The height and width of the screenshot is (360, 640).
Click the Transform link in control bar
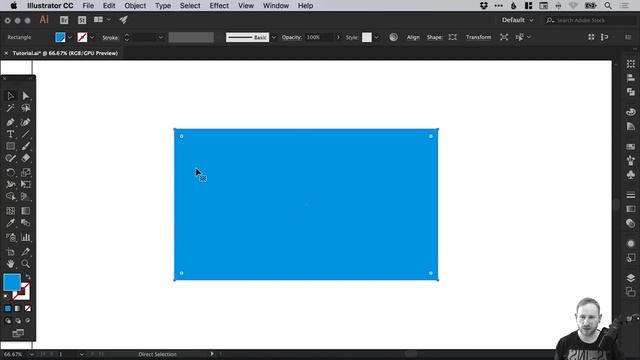[478, 38]
